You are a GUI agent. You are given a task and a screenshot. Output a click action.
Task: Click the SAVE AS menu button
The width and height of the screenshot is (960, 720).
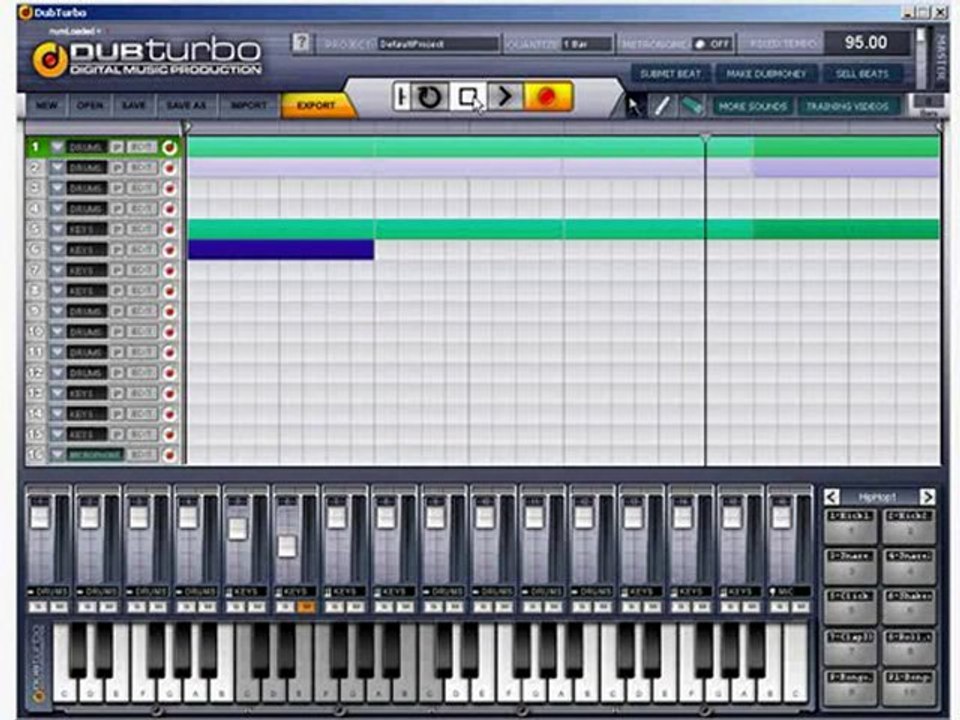tap(186, 106)
